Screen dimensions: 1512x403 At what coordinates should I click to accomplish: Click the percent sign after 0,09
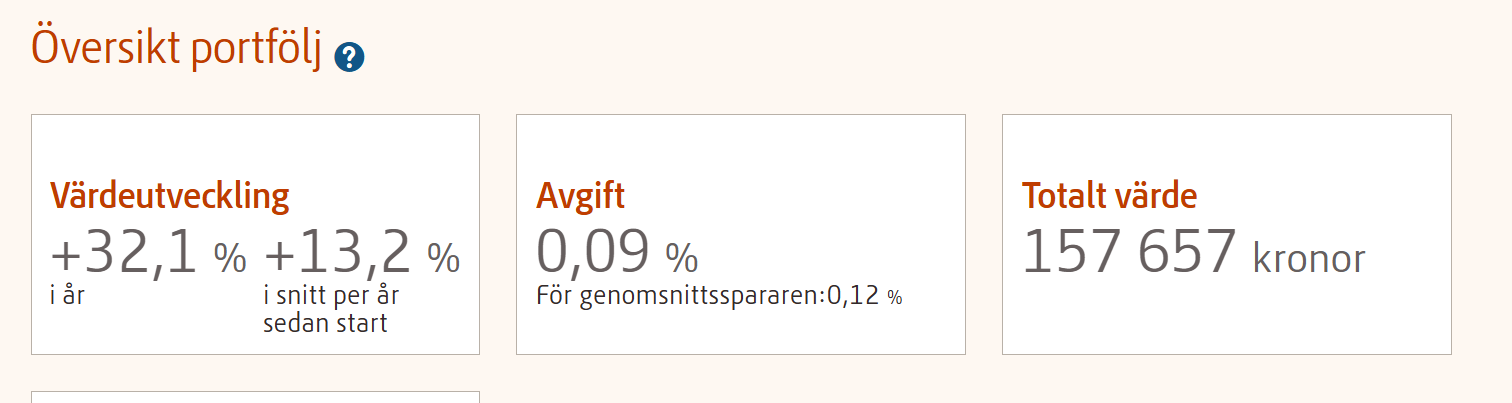coord(682,259)
